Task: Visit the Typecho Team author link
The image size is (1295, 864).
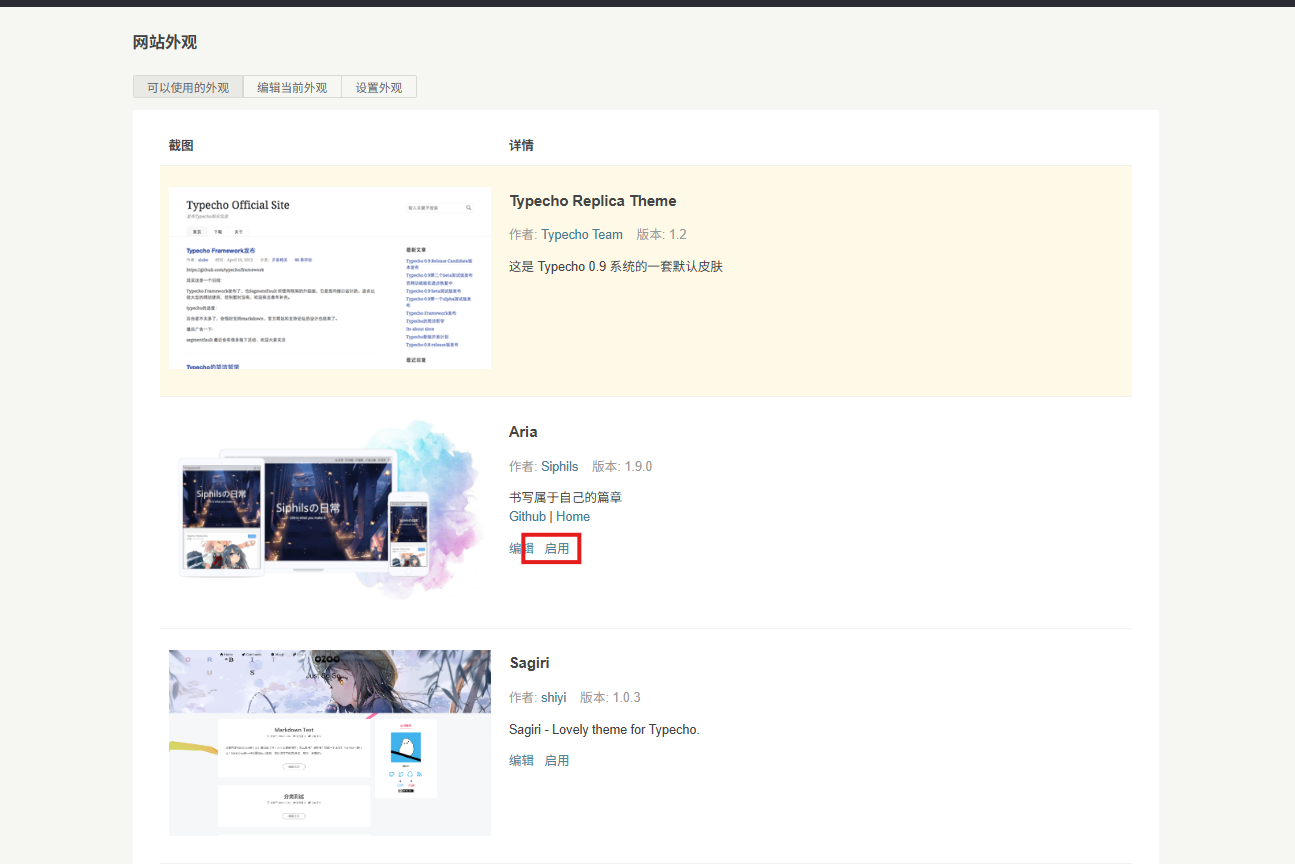Action: pos(581,234)
